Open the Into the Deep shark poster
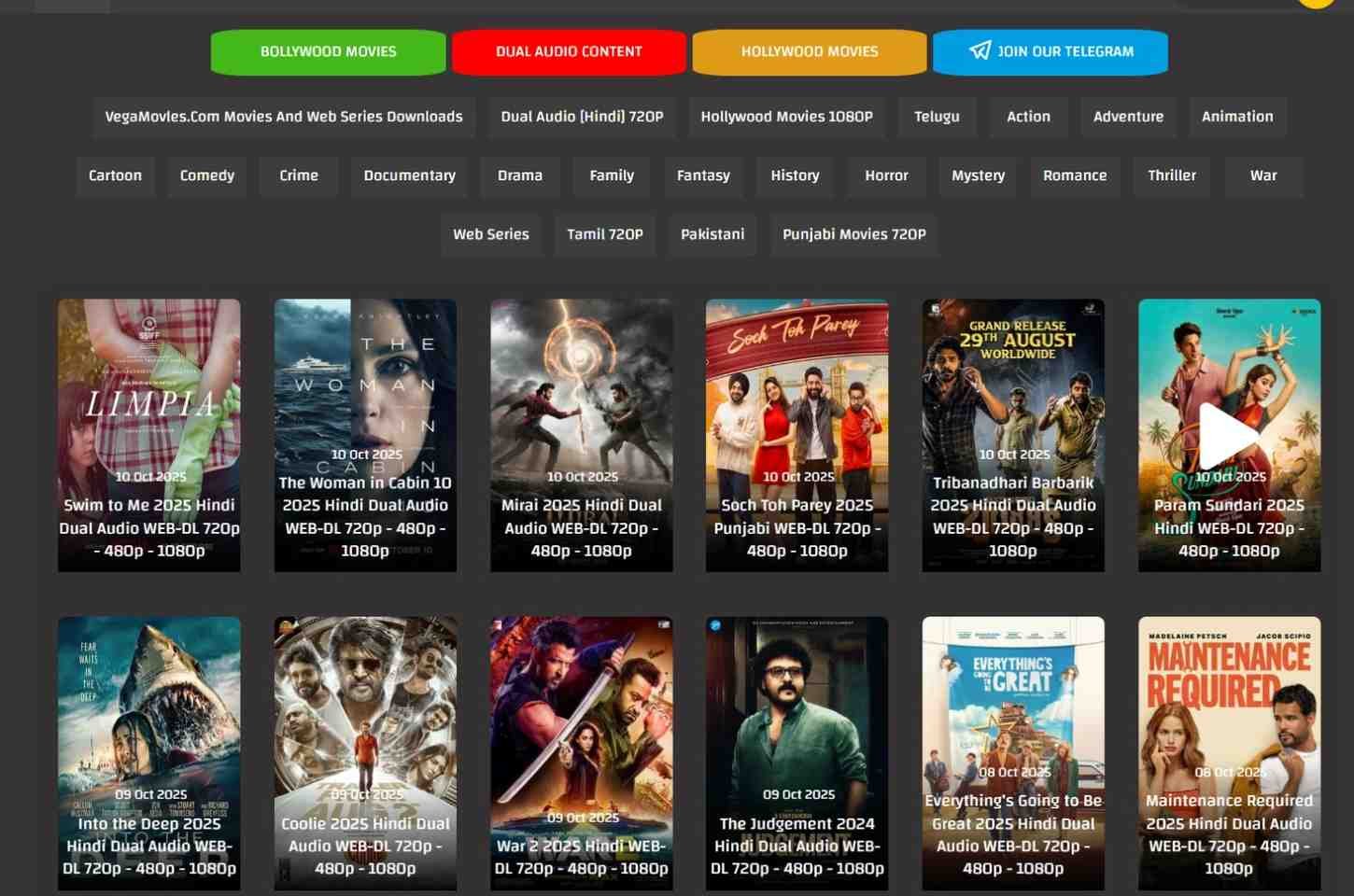 (x=149, y=709)
